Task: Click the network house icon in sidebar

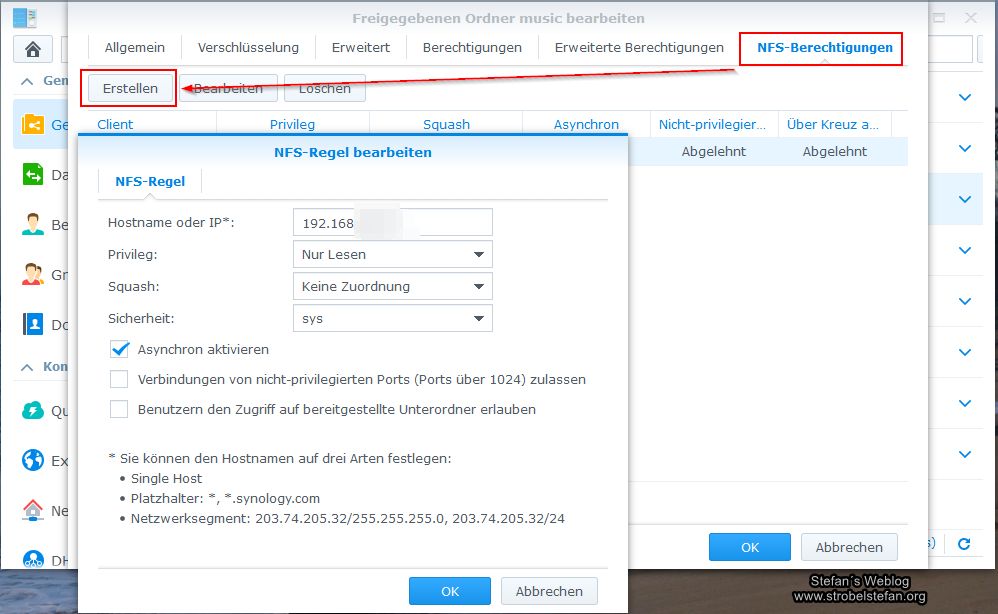Action: tap(34, 510)
